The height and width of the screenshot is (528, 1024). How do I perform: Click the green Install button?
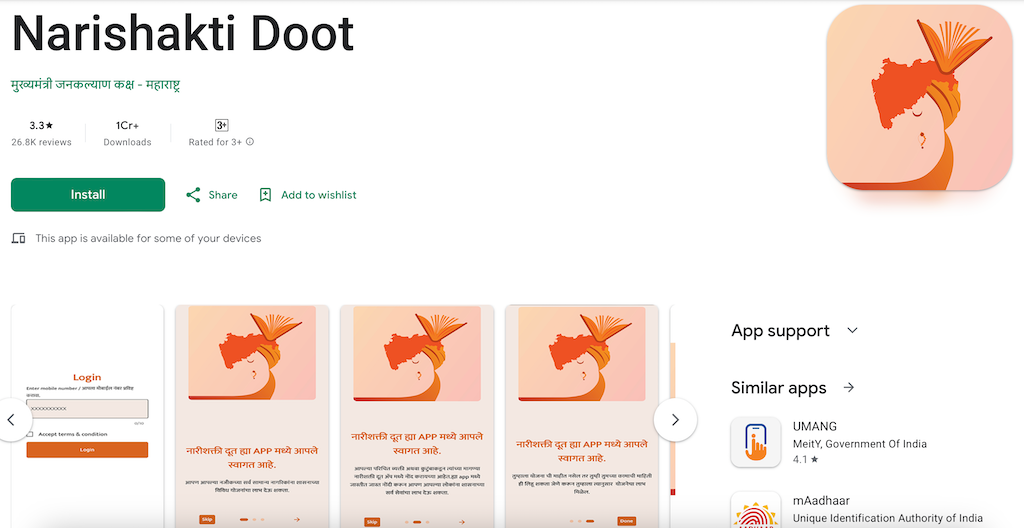coord(88,195)
